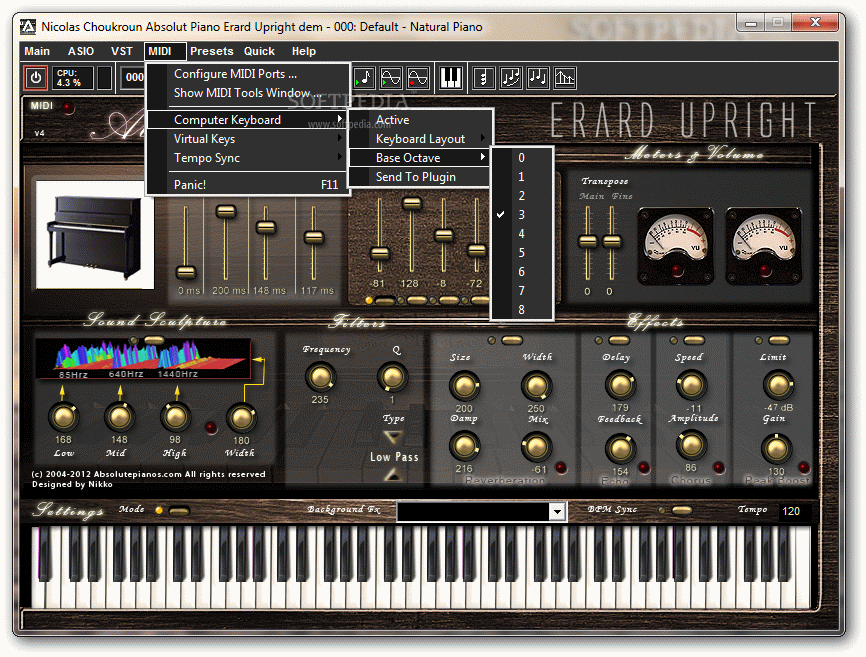866x657 pixels.
Task: Click the Frequency knob showing 235
Action: [x=320, y=377]
